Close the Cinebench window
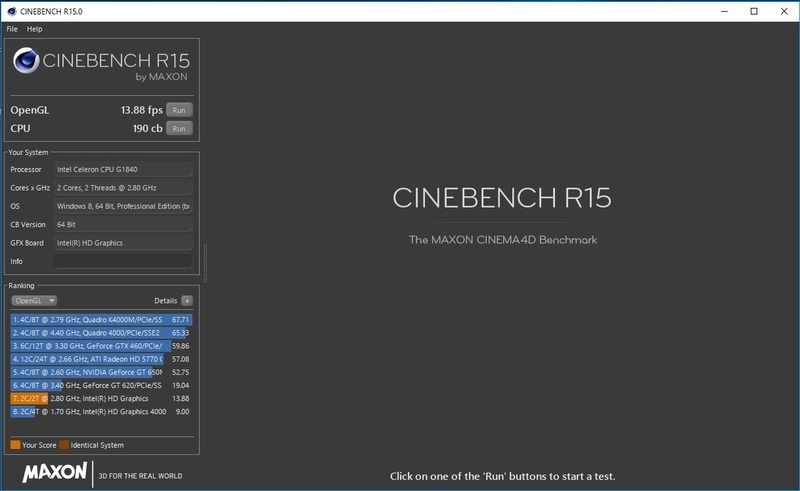The height and width of the screenshot is (491, 800). tap(784, 11)
